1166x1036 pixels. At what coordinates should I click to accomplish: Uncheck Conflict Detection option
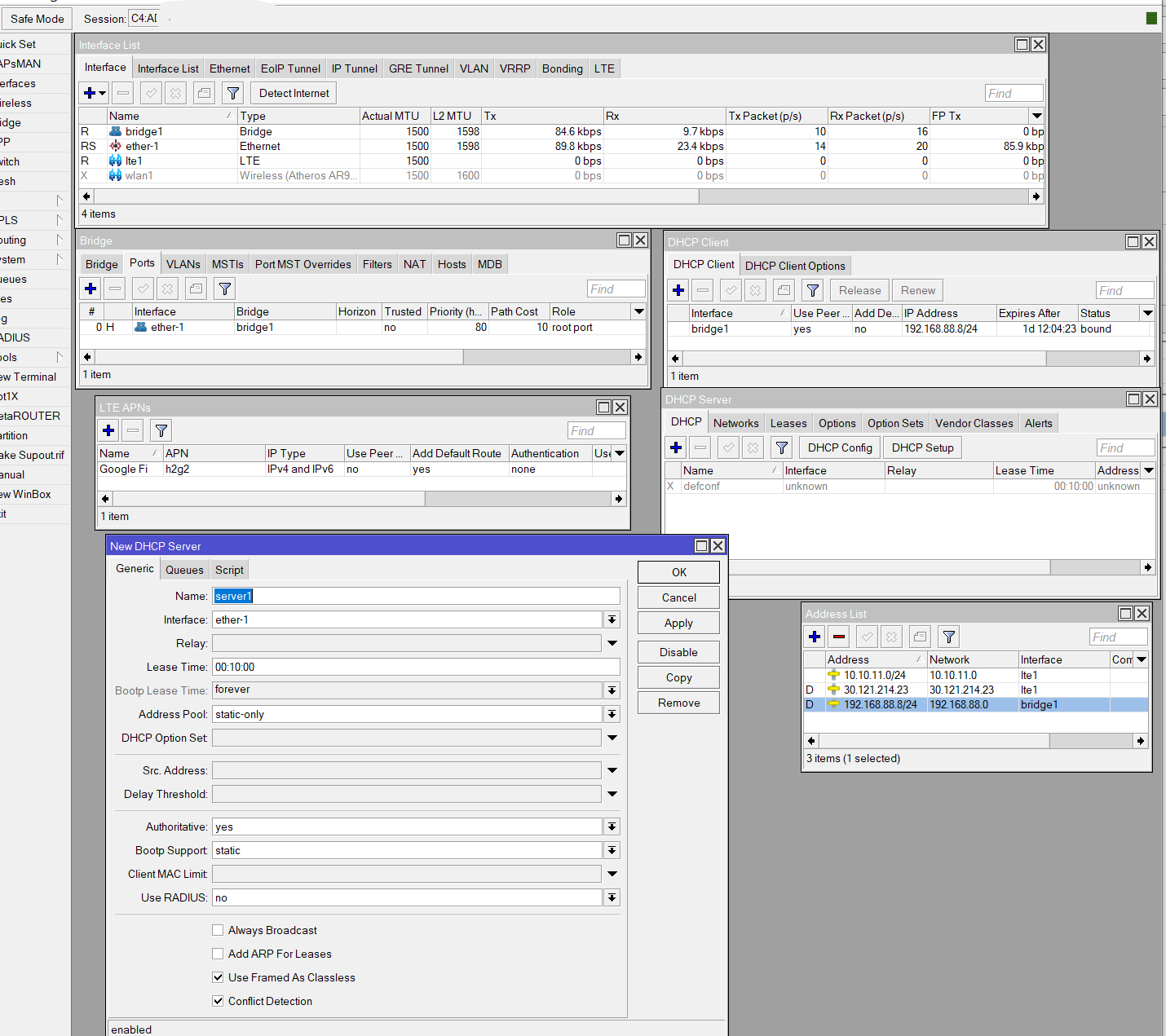pyautogui.click(x=218, y=1001)
